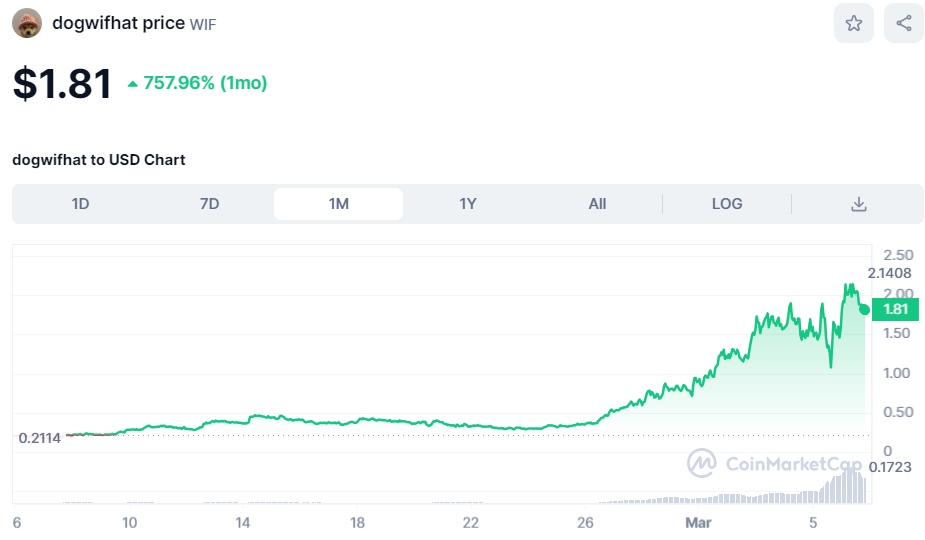
Task: Click the dogwifhat price title
Action: (x=118, y=22)
